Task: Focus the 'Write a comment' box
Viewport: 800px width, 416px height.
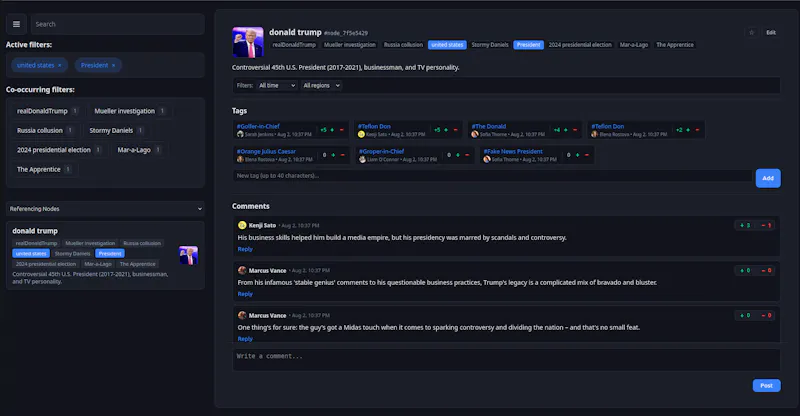Action: pos(506,360)
